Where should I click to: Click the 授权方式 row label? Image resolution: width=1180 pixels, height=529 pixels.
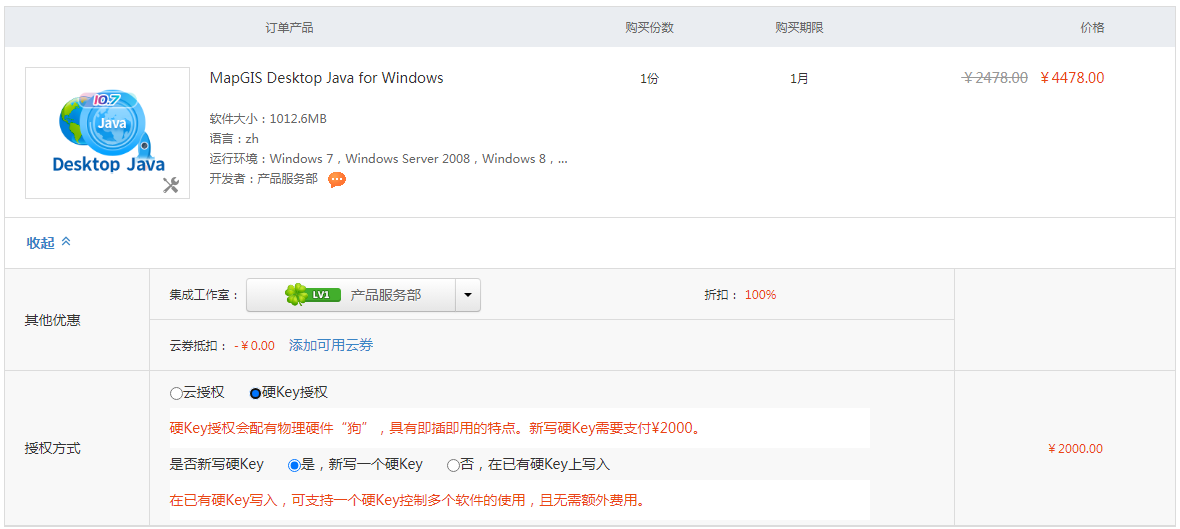point(53,448)
